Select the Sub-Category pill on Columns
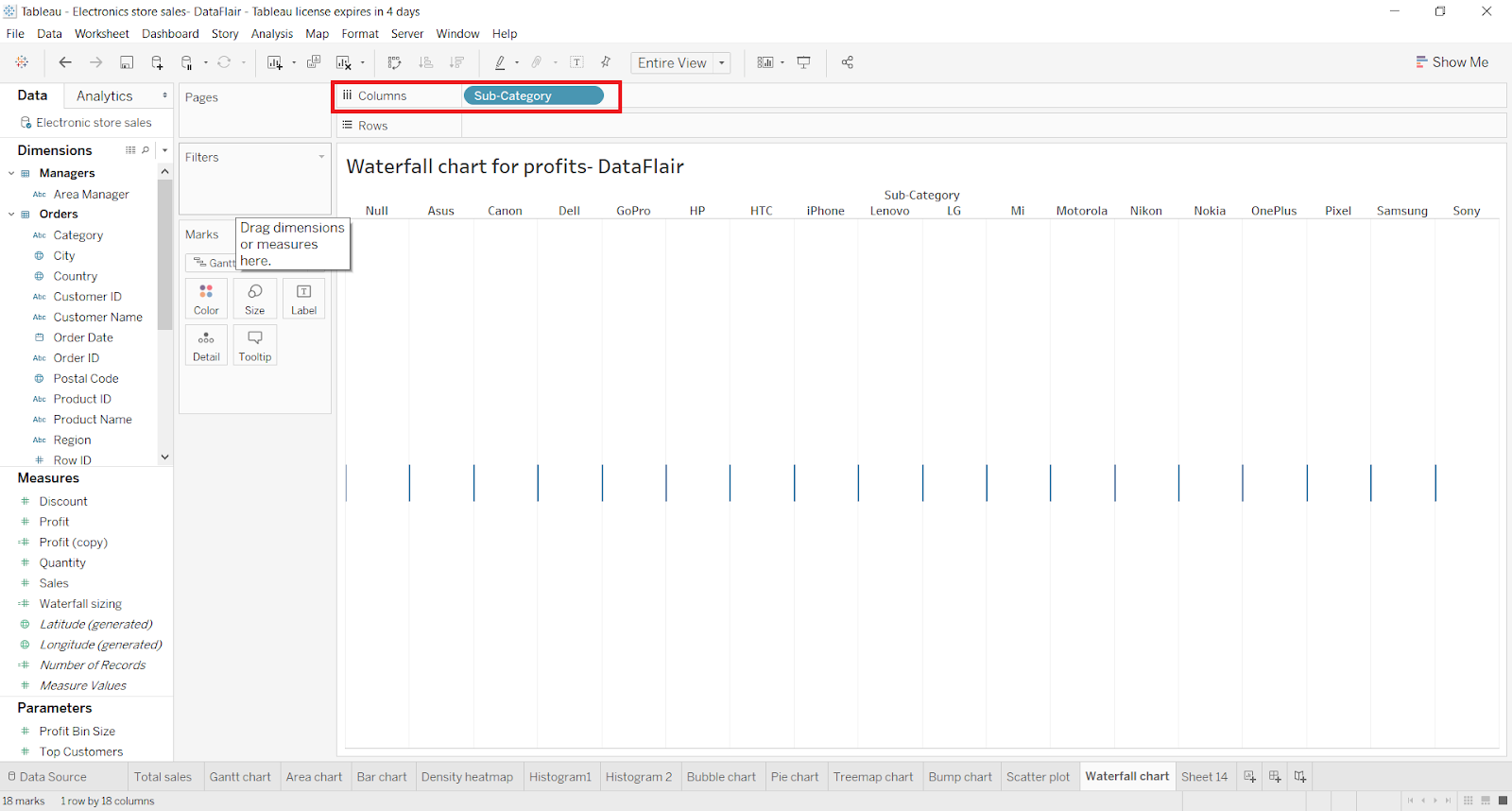The width and height of the screenshot is (1512, 811). [x=533, y=95]
